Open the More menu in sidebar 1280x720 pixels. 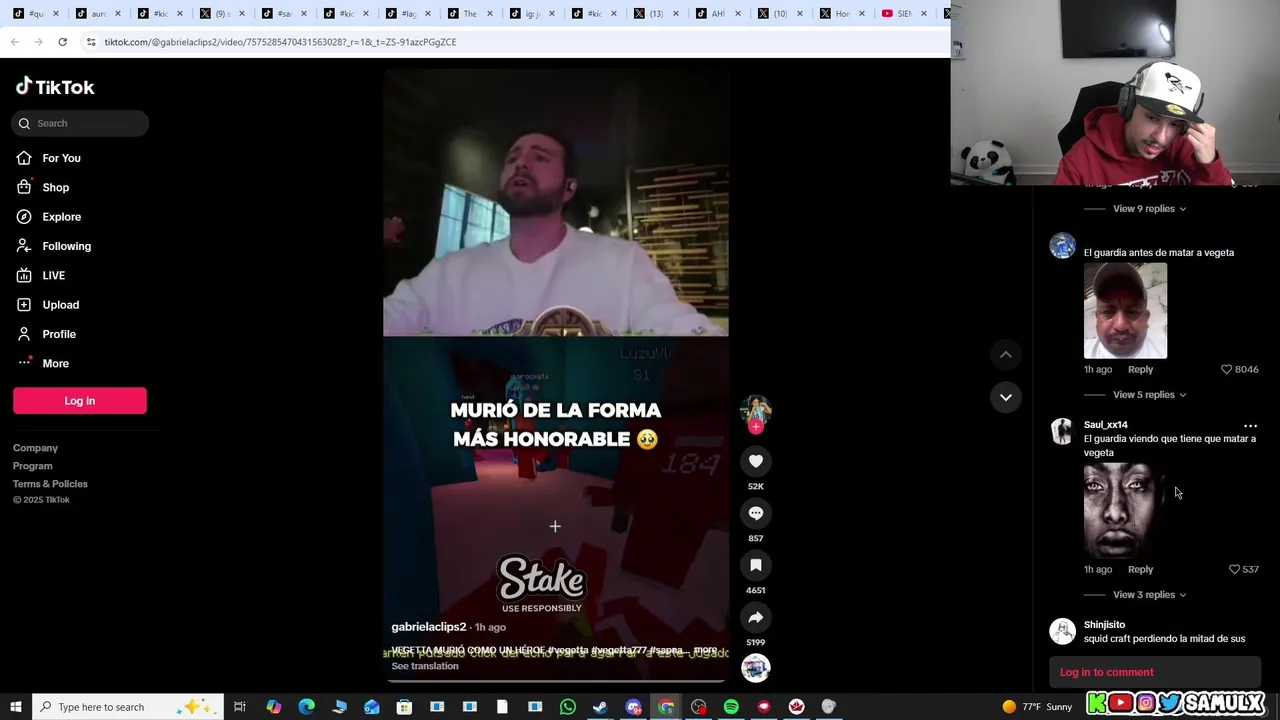[55, 363]
